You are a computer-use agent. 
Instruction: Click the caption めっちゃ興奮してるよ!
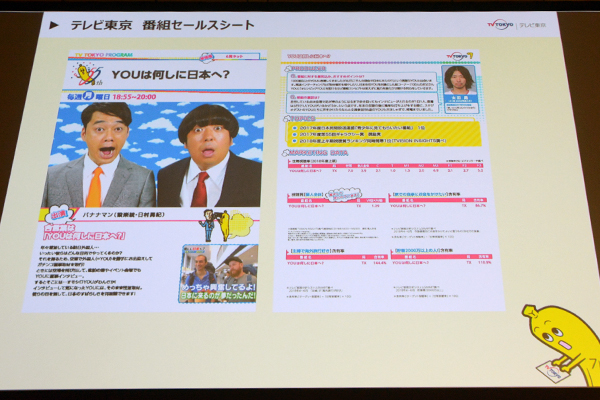[218, 287]
